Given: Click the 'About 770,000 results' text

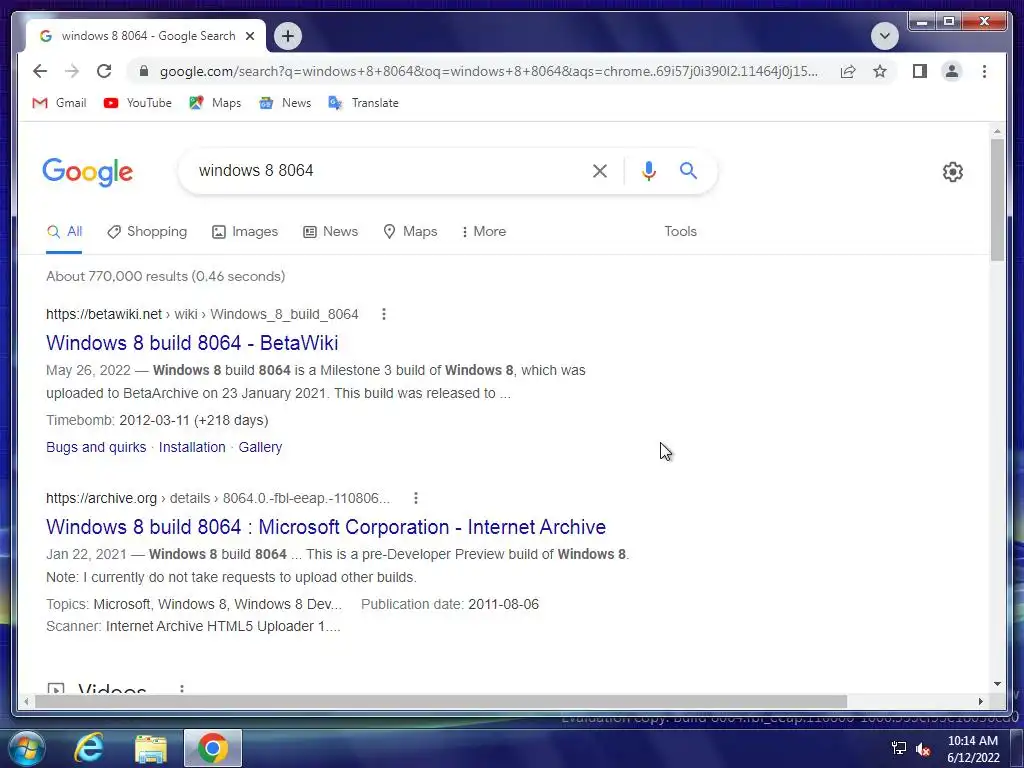Looking at the screenshot, I should (x=165, y=276).
